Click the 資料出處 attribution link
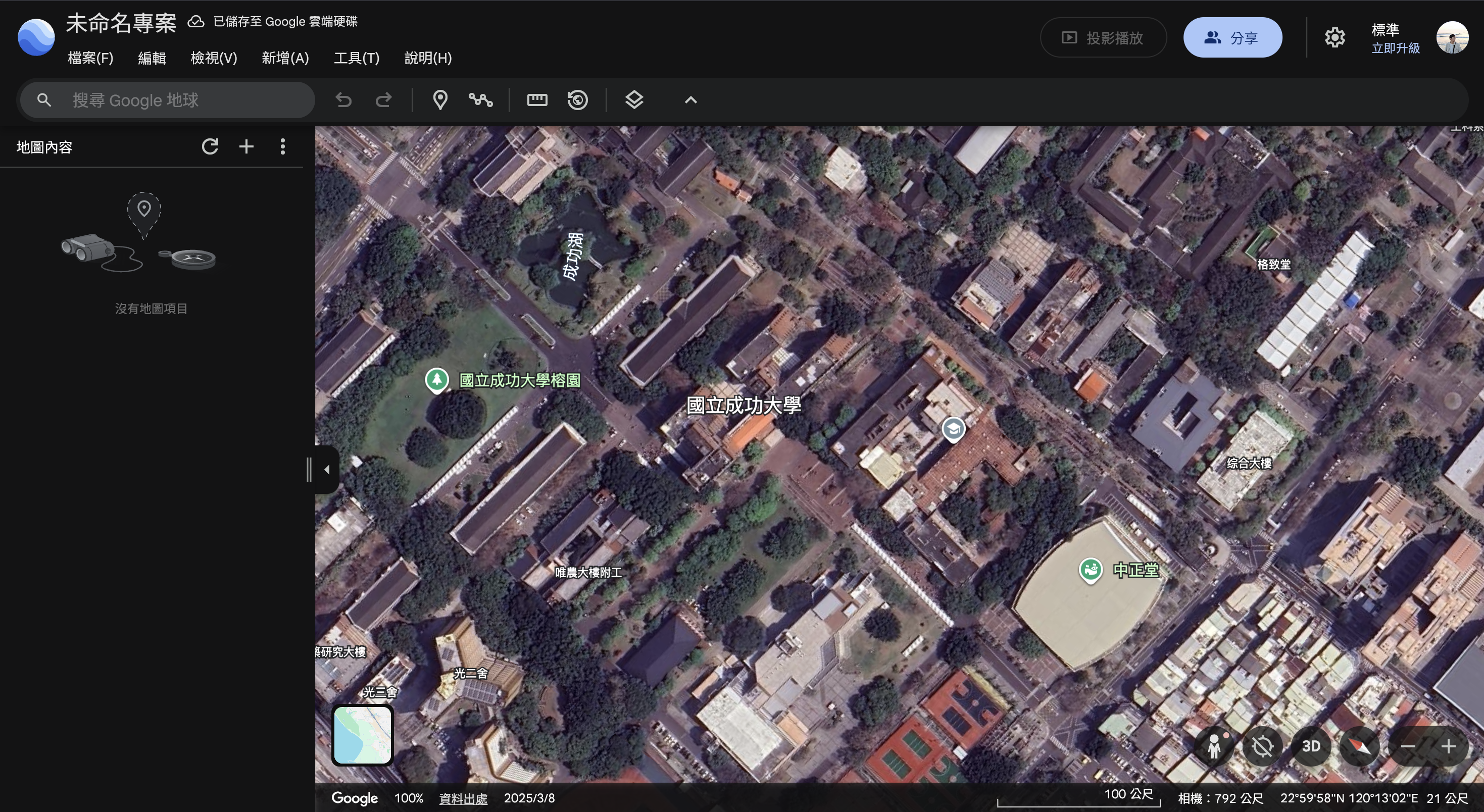This screenshot has width=1484, height=812. point(463,798)
